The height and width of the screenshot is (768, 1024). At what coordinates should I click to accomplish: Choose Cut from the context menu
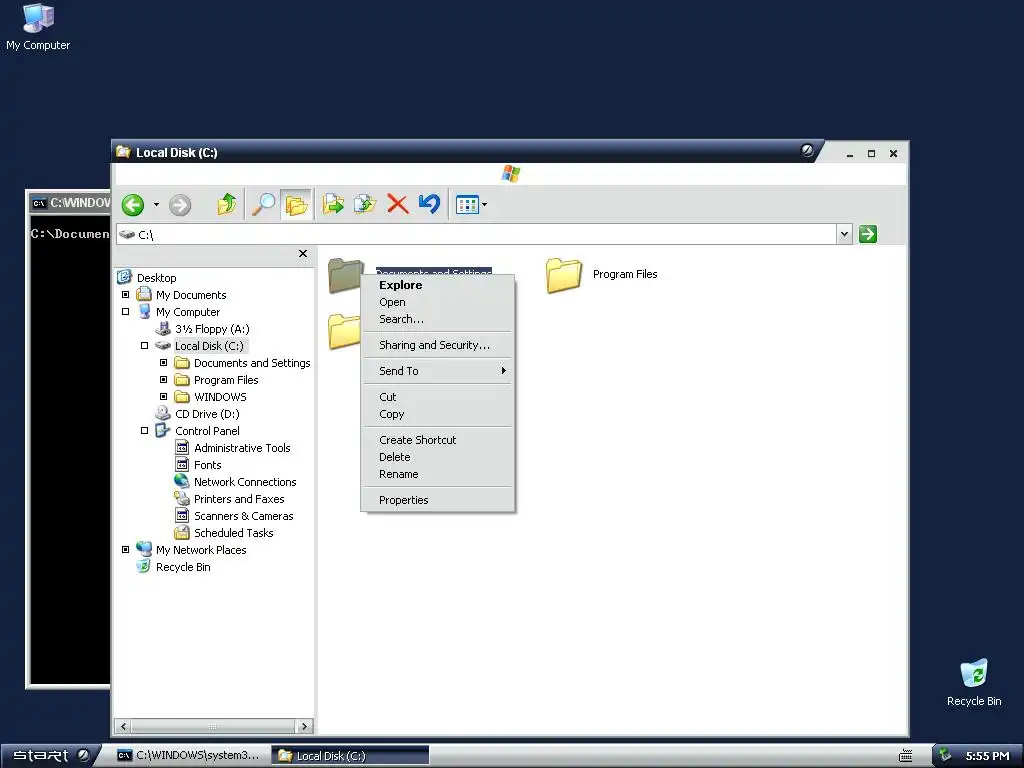click(438, 397)
